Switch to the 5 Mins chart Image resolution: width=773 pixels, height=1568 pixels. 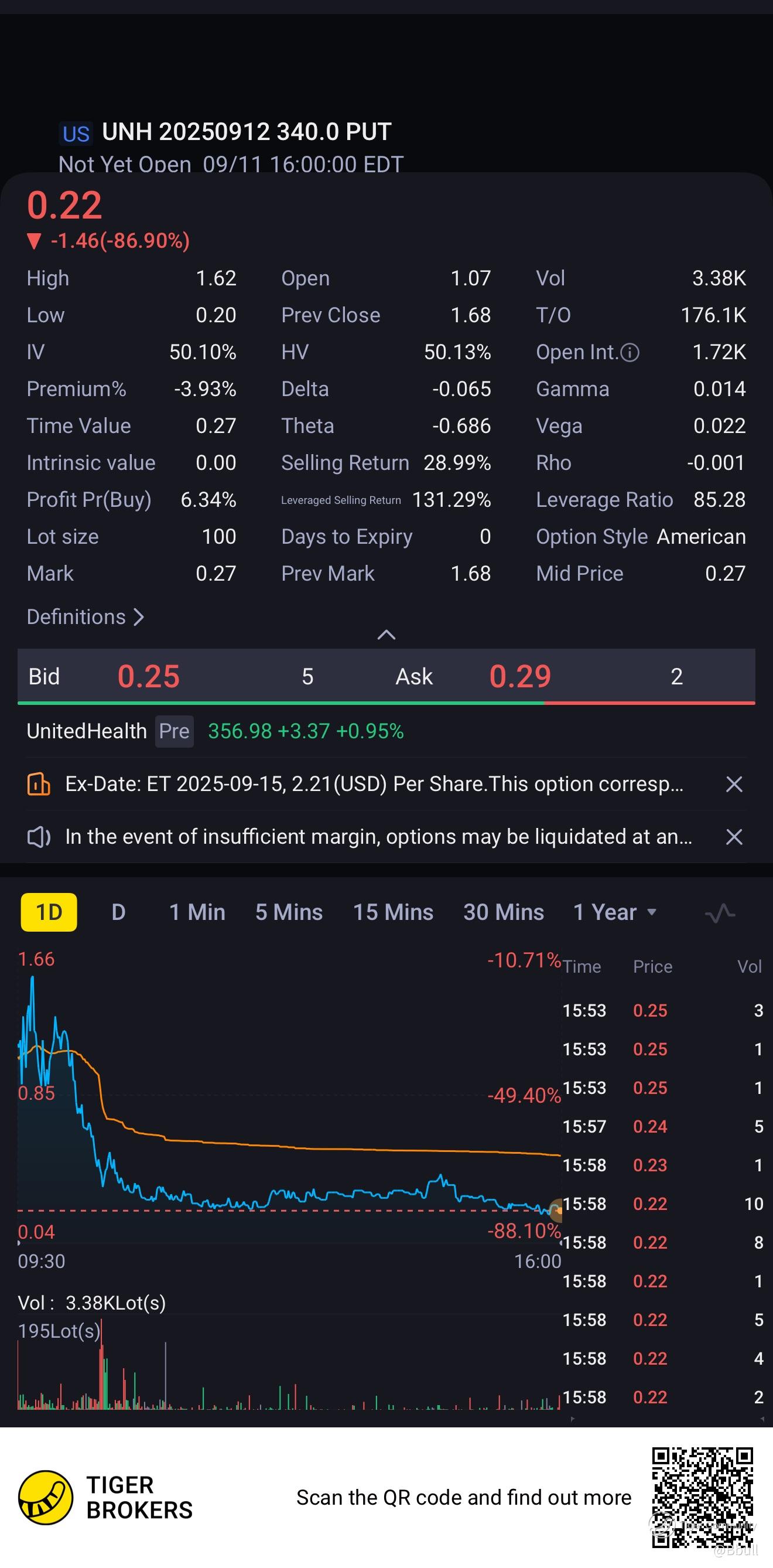(289, 912)
